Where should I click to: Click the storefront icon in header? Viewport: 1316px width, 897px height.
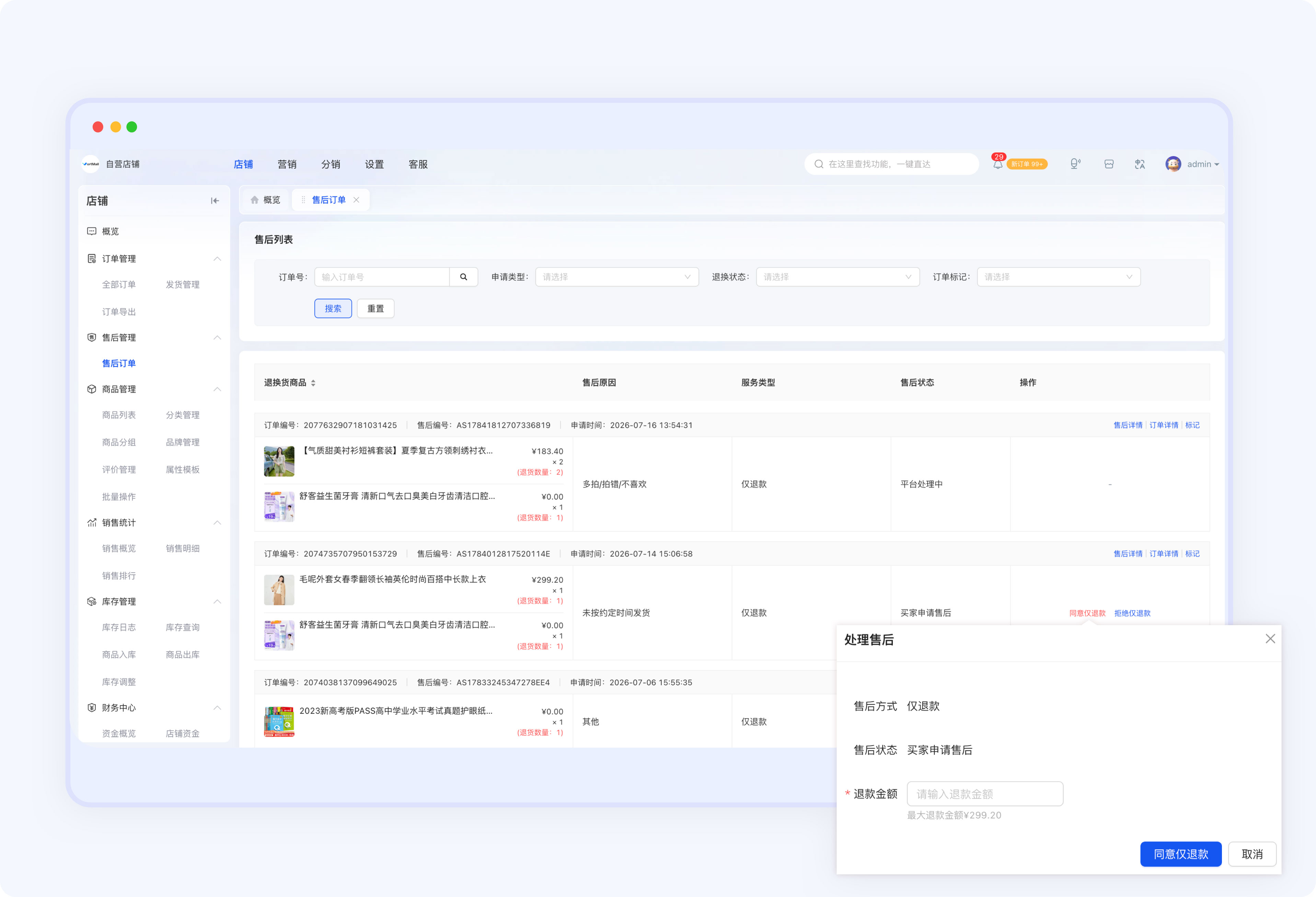[x=1109, y=164]
